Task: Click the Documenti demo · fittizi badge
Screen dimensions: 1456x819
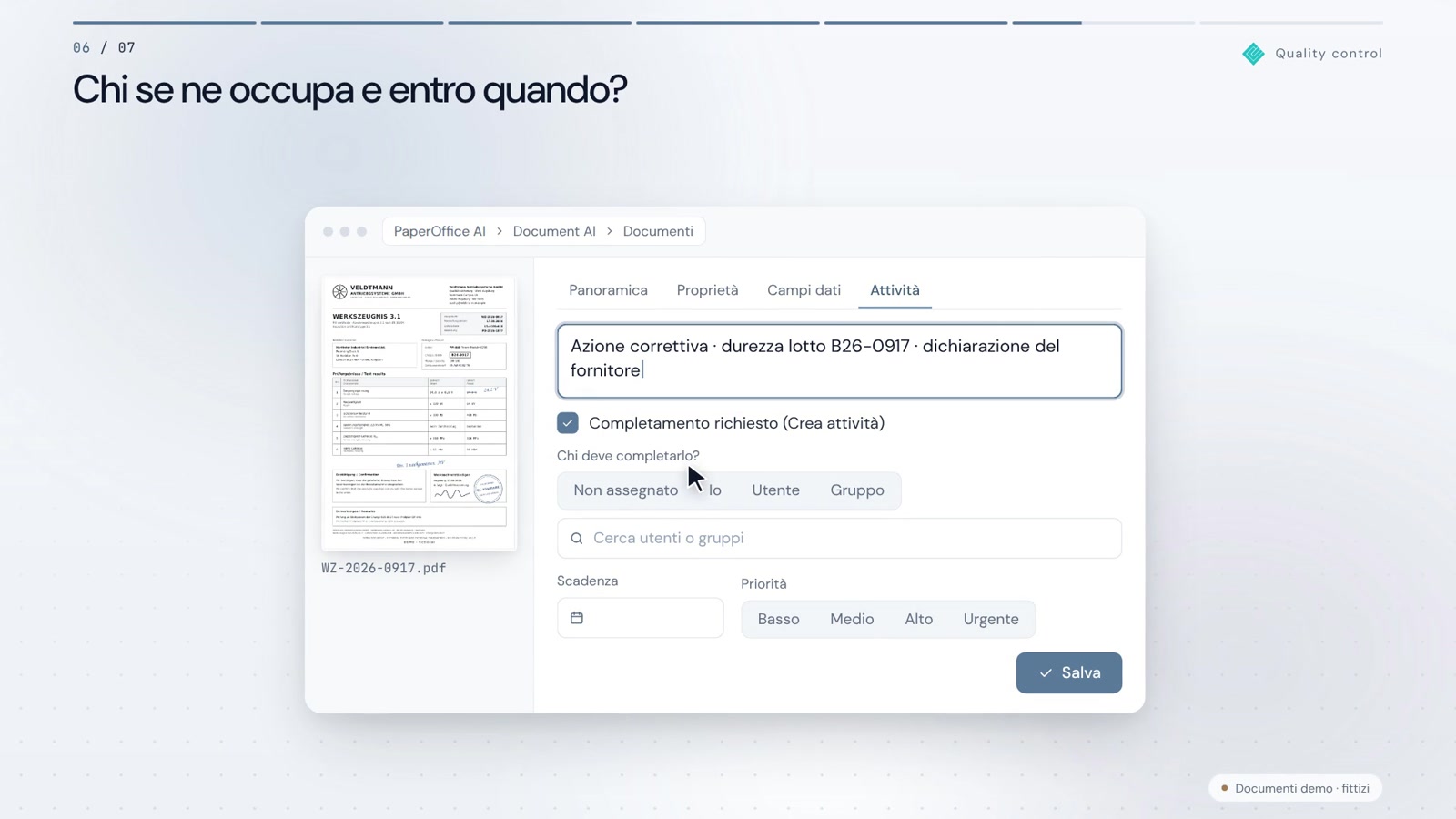Action: coord(1295,788)
